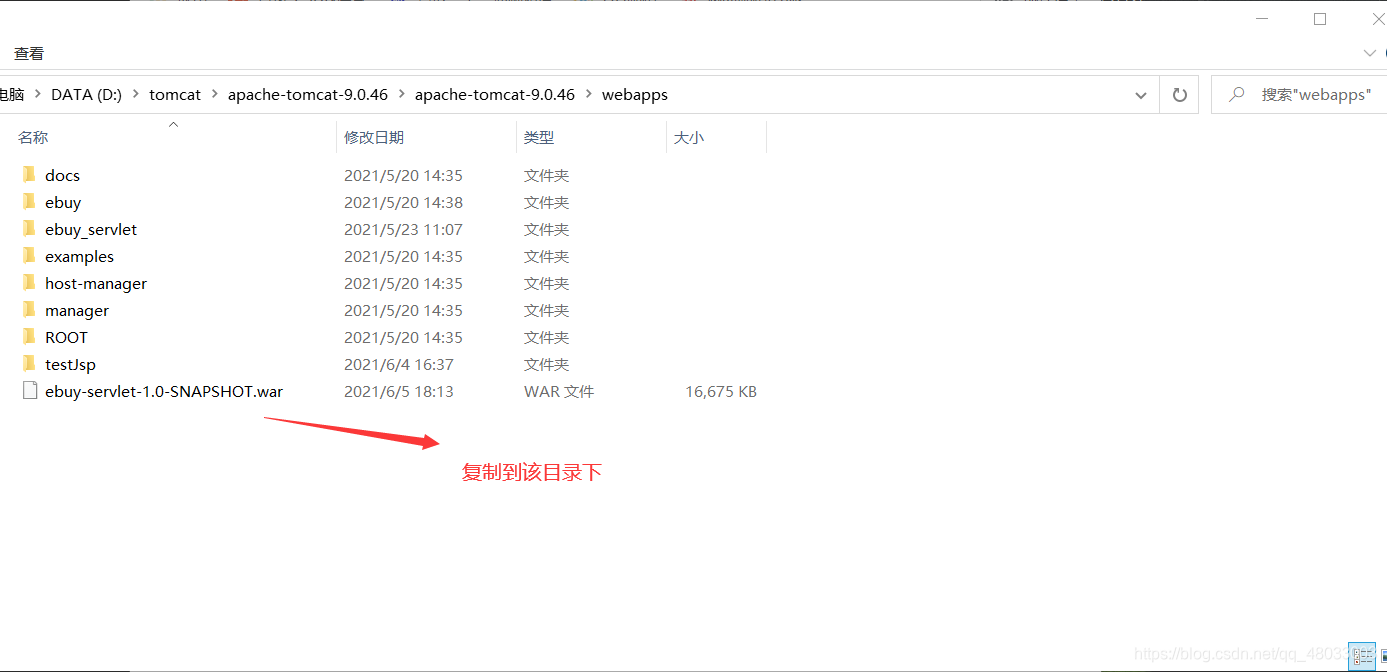Select ebuy-servlet-1.0-SNAPSHOT.war file name
The width and height of the screenshot is (1387, 672).
(164, 391)
